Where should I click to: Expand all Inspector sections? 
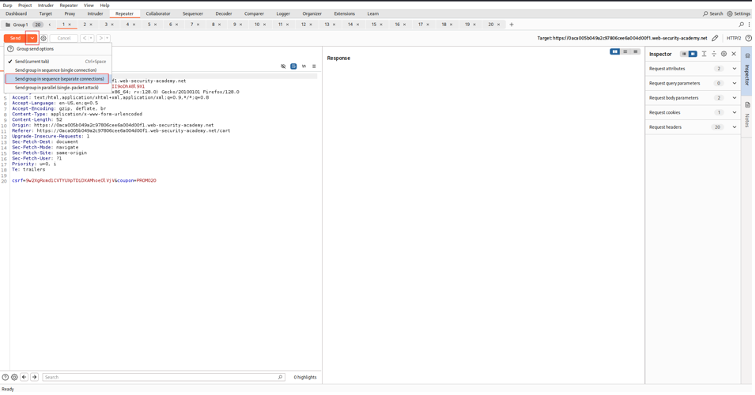click(704, 54)
